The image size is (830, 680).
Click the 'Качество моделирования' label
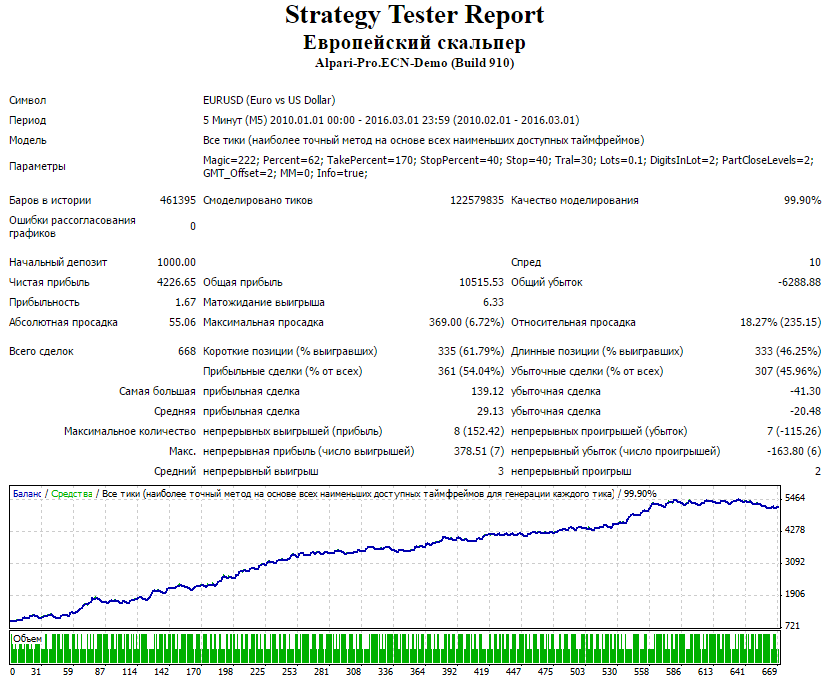pyautogui.click(x=575, y=201)
